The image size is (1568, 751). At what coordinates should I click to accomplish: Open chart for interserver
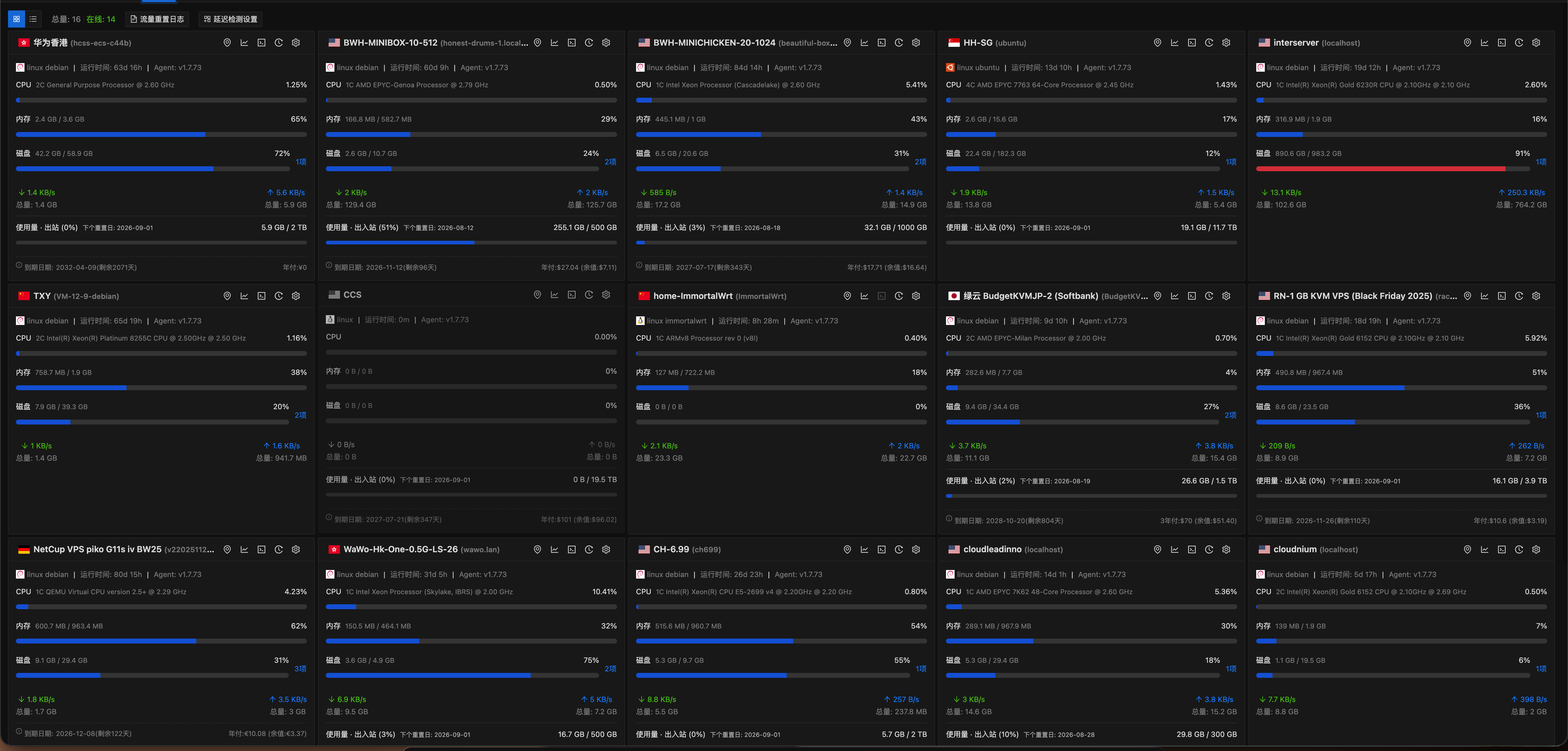click(x=1485, y=43)
